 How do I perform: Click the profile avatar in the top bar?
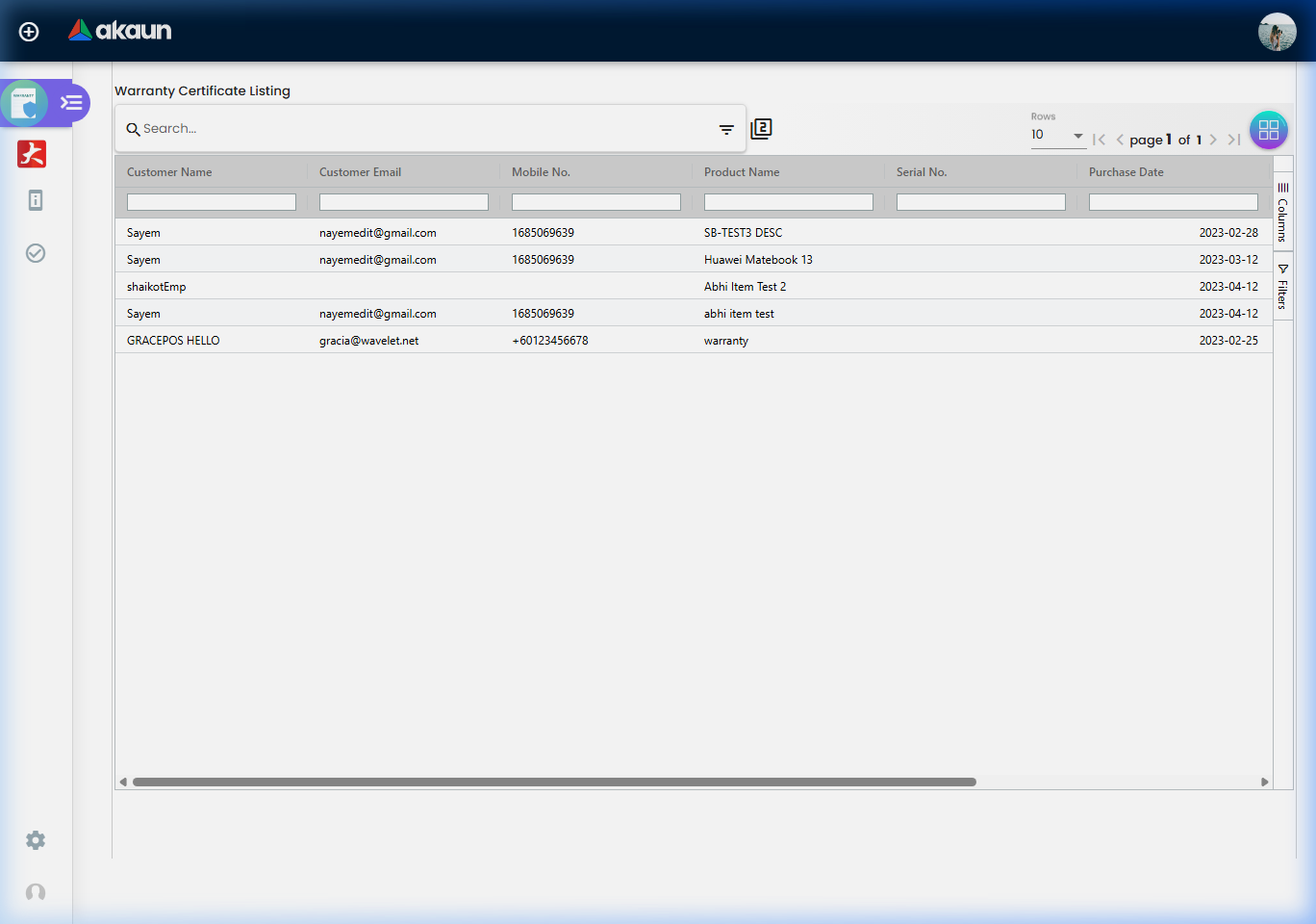pyautogui.click(x=1278, y=32)
